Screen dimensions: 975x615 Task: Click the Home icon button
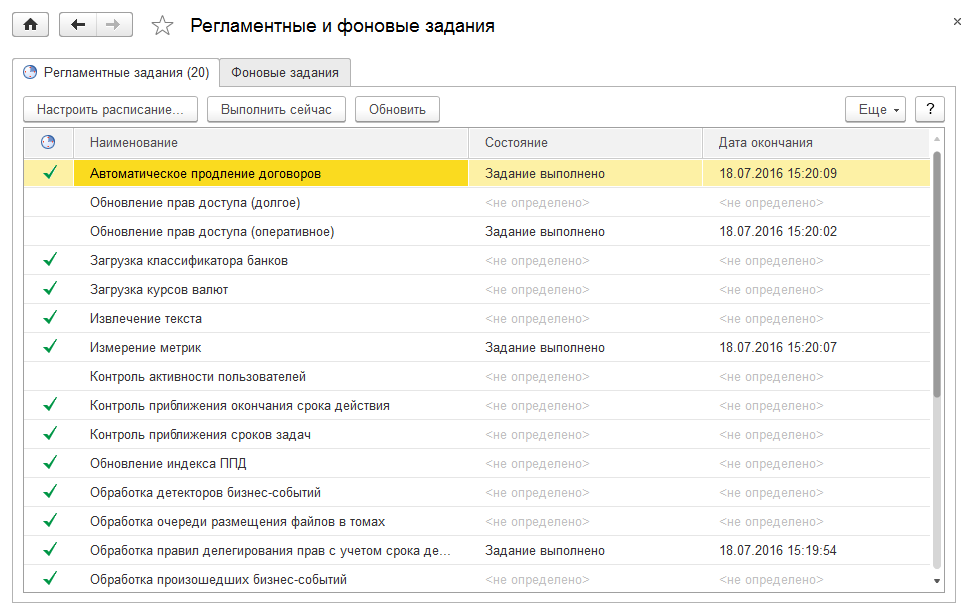pos(30,25)
